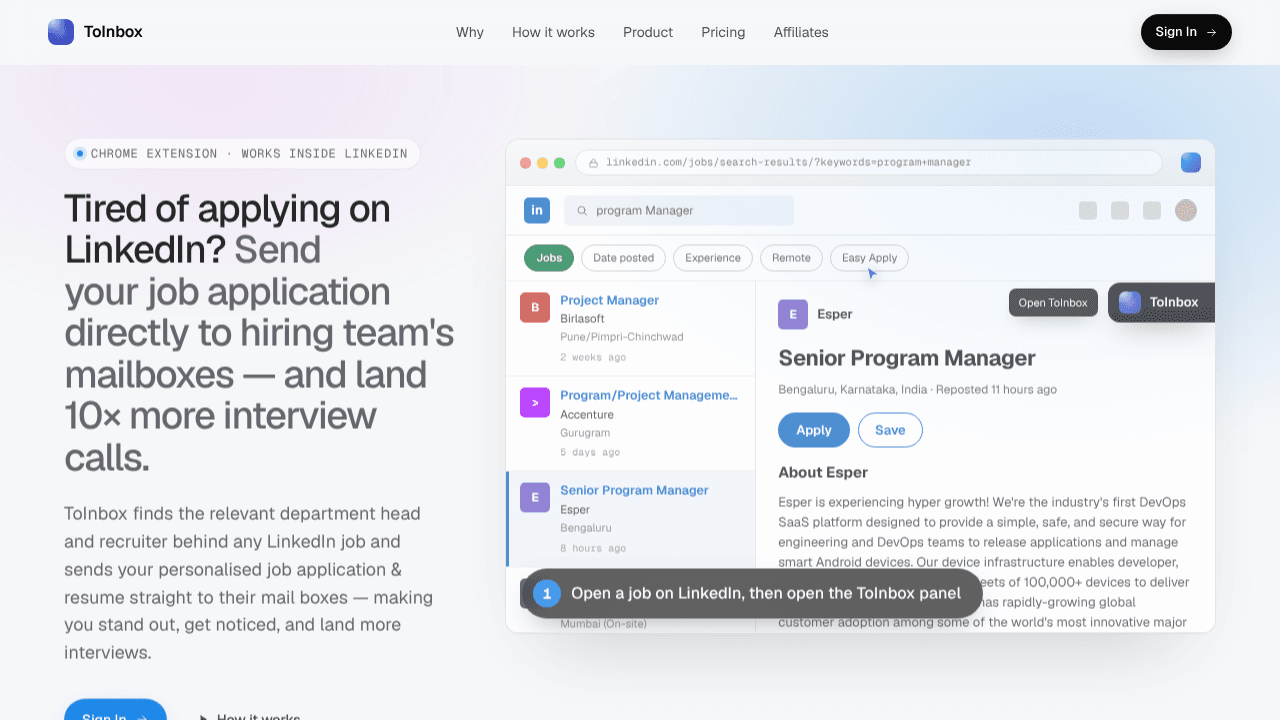This screenshot has height=720, width=1280.
Task: Click the LinkedIn logo icon in mockup
Action: [537, 210]
